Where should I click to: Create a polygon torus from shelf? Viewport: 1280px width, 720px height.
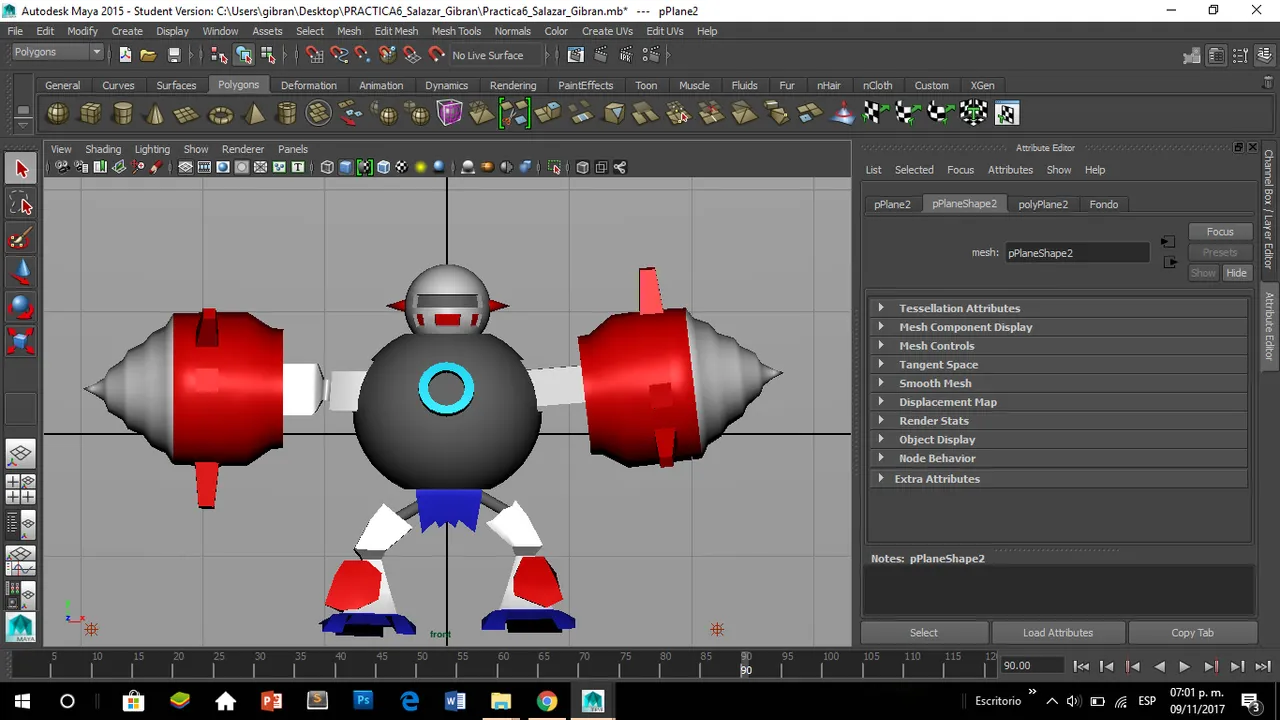point(220,114)
